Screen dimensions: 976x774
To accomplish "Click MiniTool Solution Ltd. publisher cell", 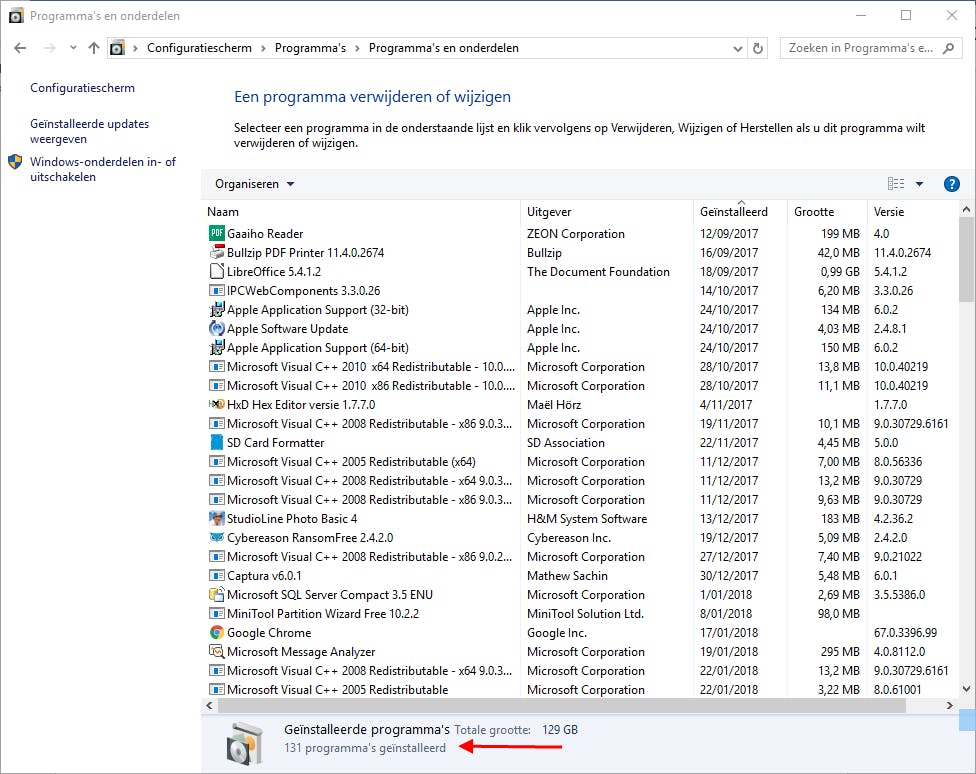I will point(585,613).
